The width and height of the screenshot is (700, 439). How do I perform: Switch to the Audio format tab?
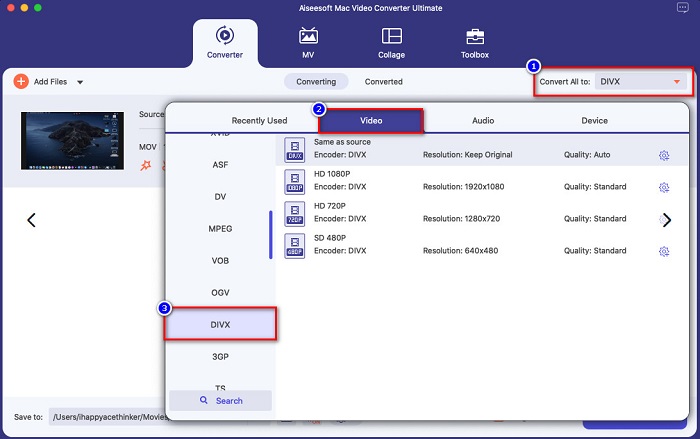(483, 121)
